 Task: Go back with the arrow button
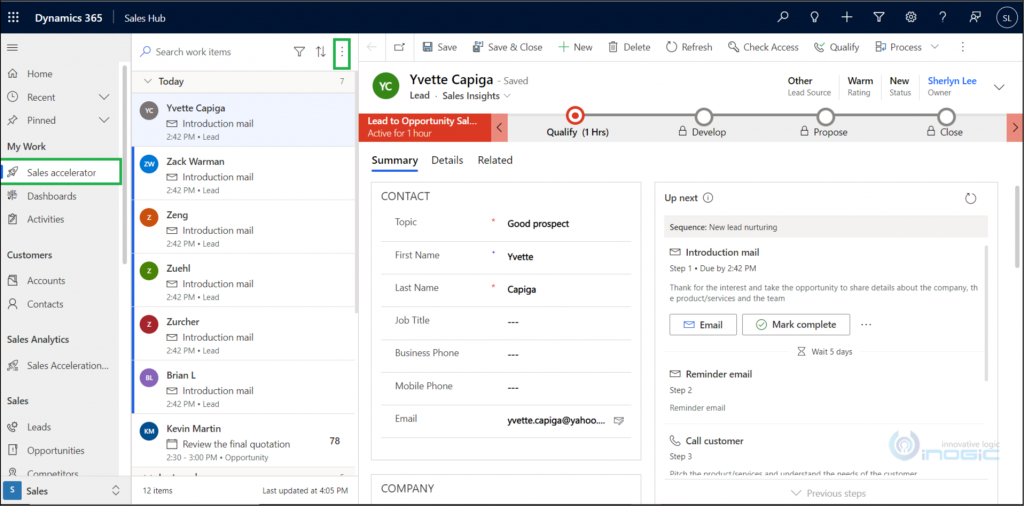pyautogui.click(x=372, y=47)
